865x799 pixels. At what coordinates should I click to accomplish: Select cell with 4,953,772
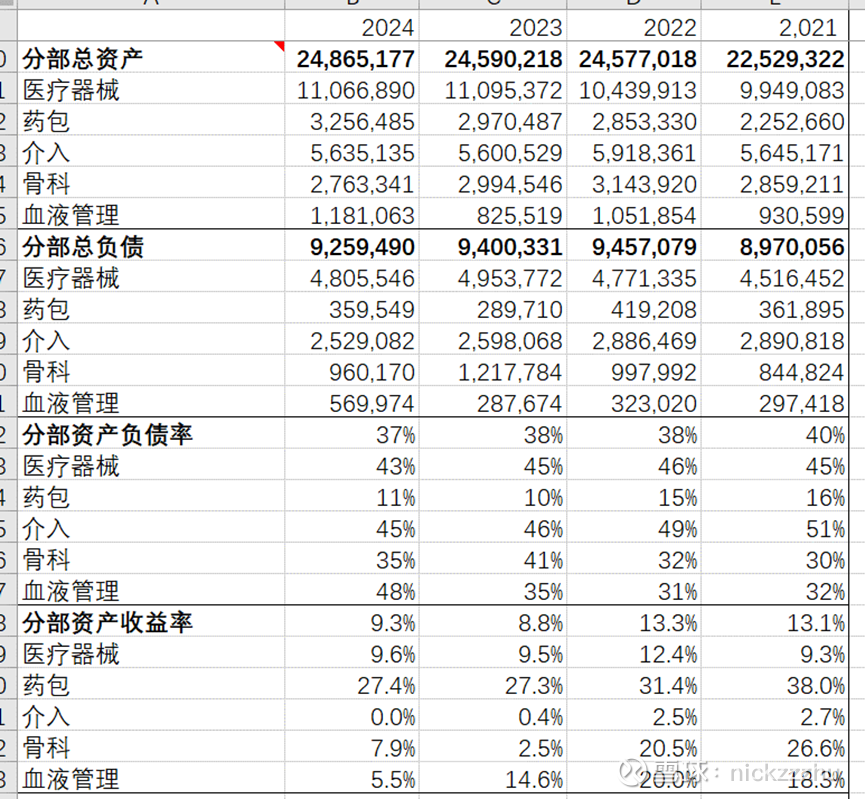(493, 277)
